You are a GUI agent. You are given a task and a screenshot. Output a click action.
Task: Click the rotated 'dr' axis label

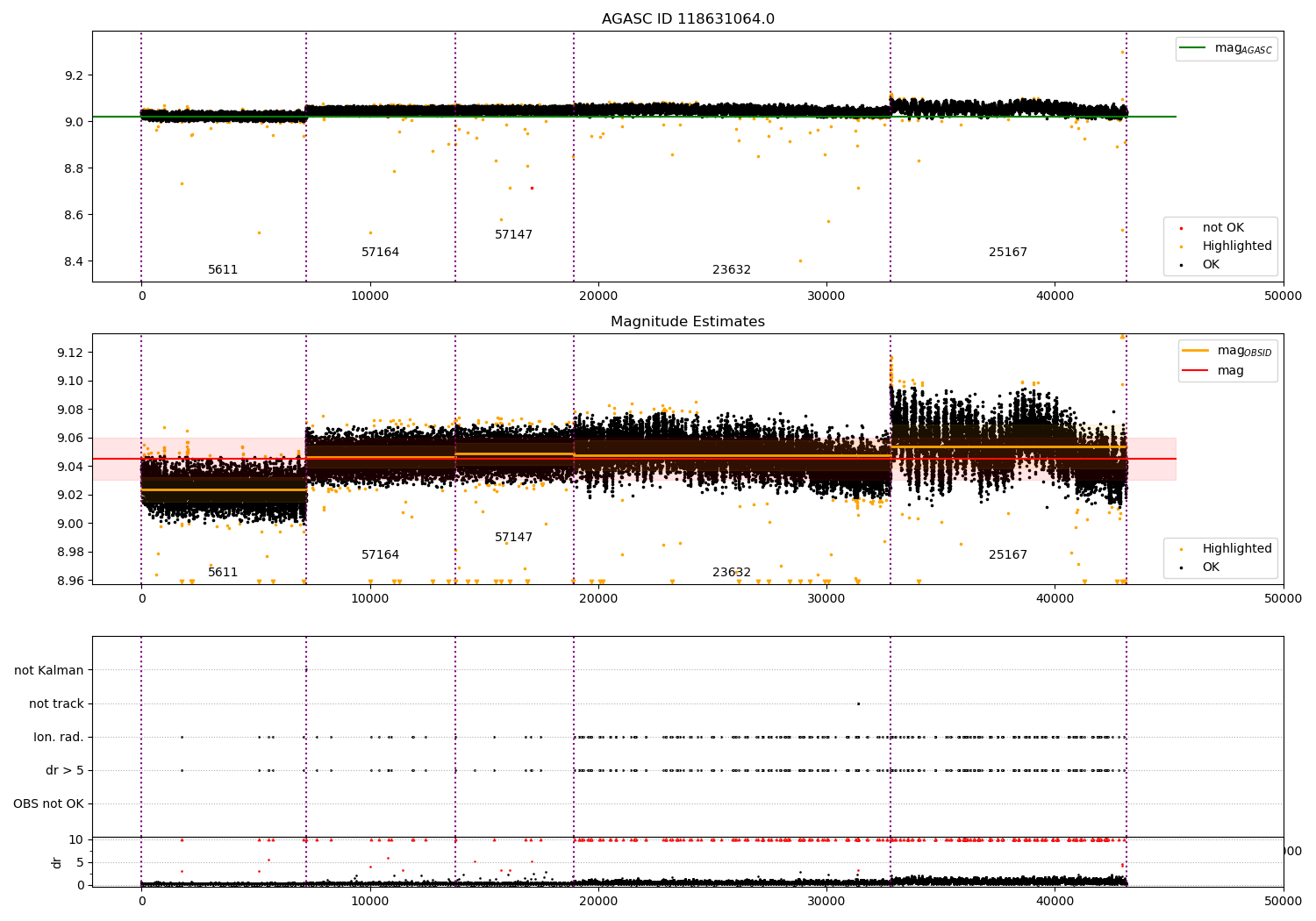click(x=57, y=862)
